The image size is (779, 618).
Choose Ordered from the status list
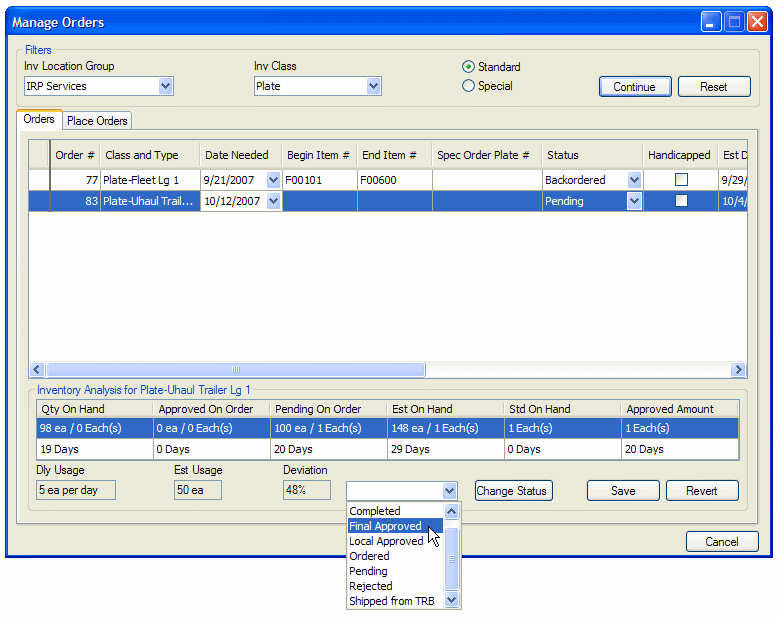(x=395, y=556)
